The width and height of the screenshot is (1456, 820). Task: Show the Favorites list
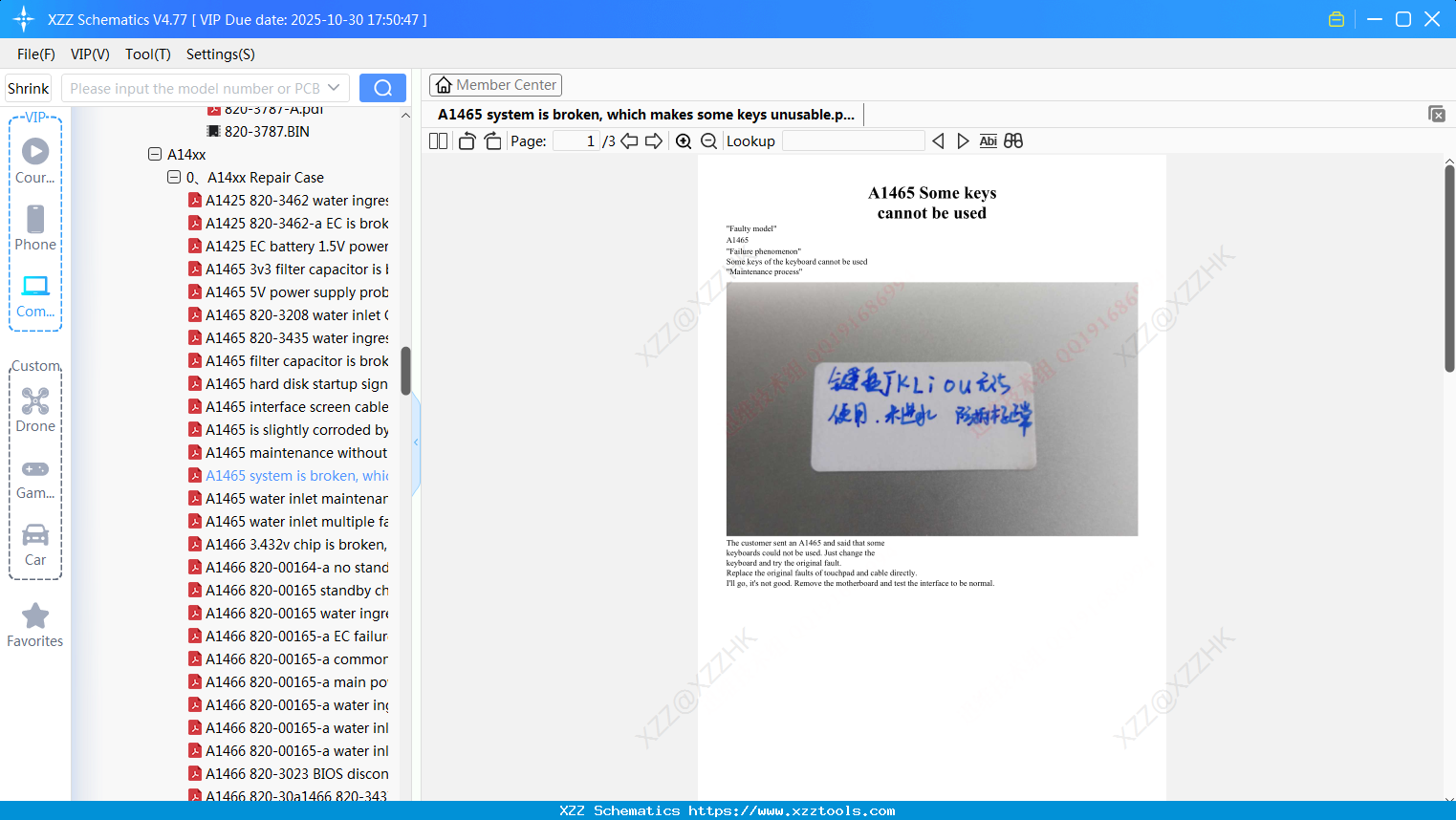click(35, 625)
